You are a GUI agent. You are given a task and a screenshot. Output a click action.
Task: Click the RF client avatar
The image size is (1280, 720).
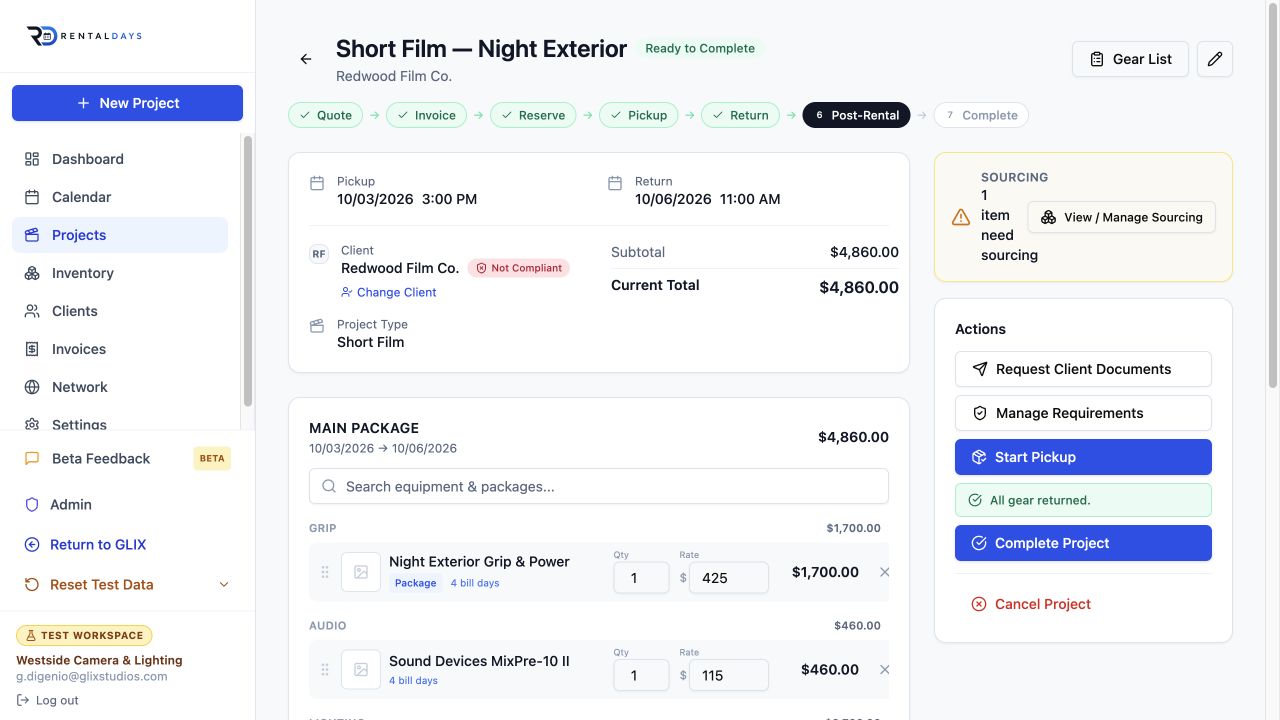[x=319, y=254]
